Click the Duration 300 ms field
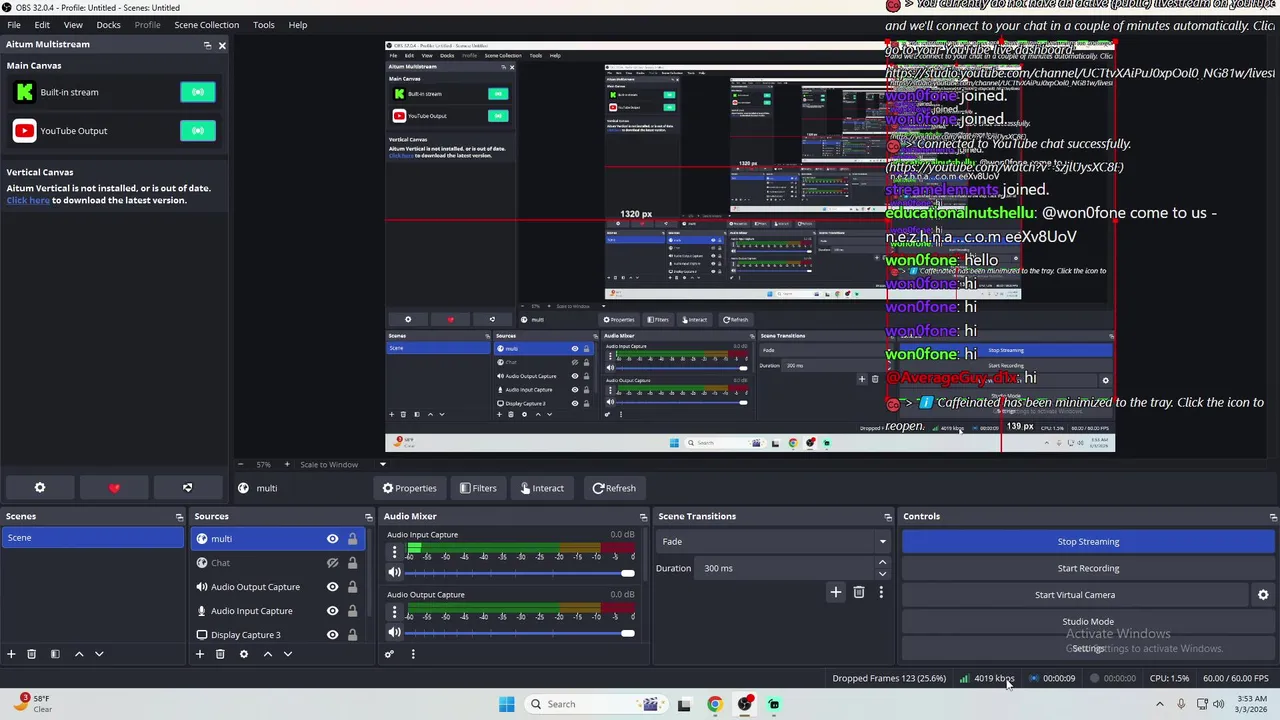 (x=784, y=568)
